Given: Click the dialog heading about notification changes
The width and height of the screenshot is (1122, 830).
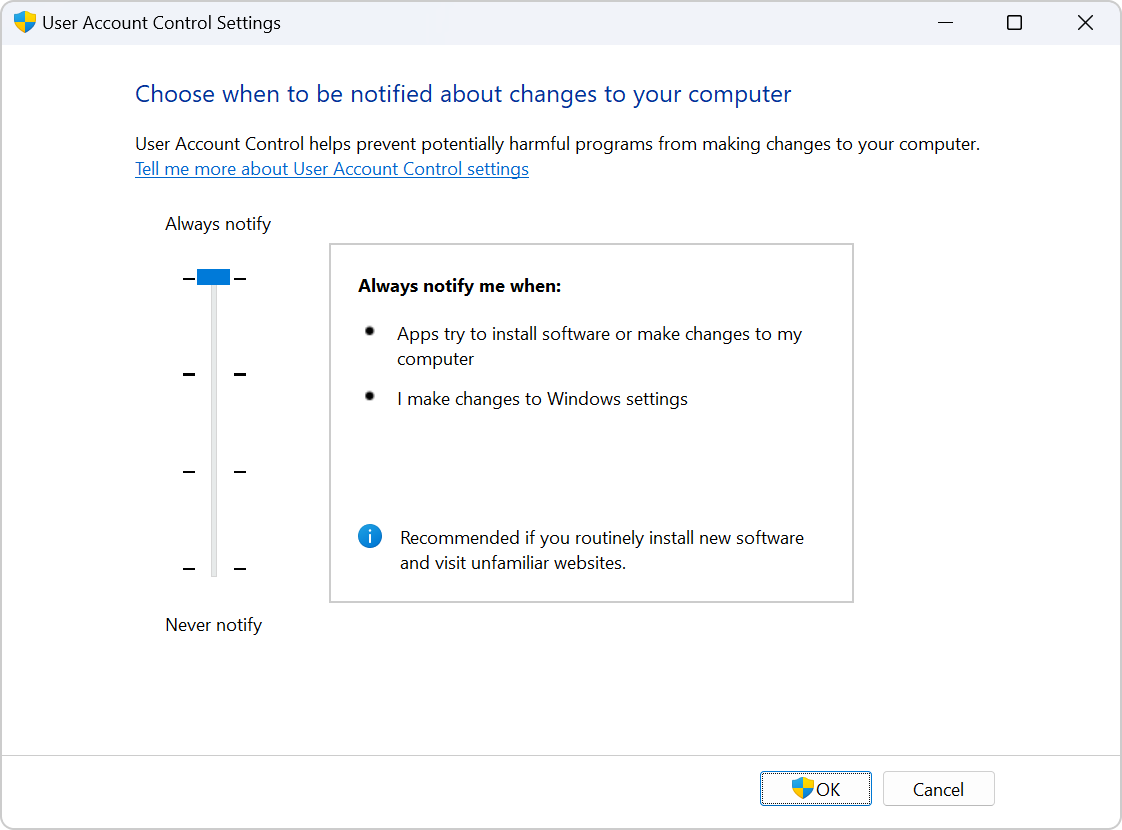Looking at the screenshot, I should (x=466, y=93).
